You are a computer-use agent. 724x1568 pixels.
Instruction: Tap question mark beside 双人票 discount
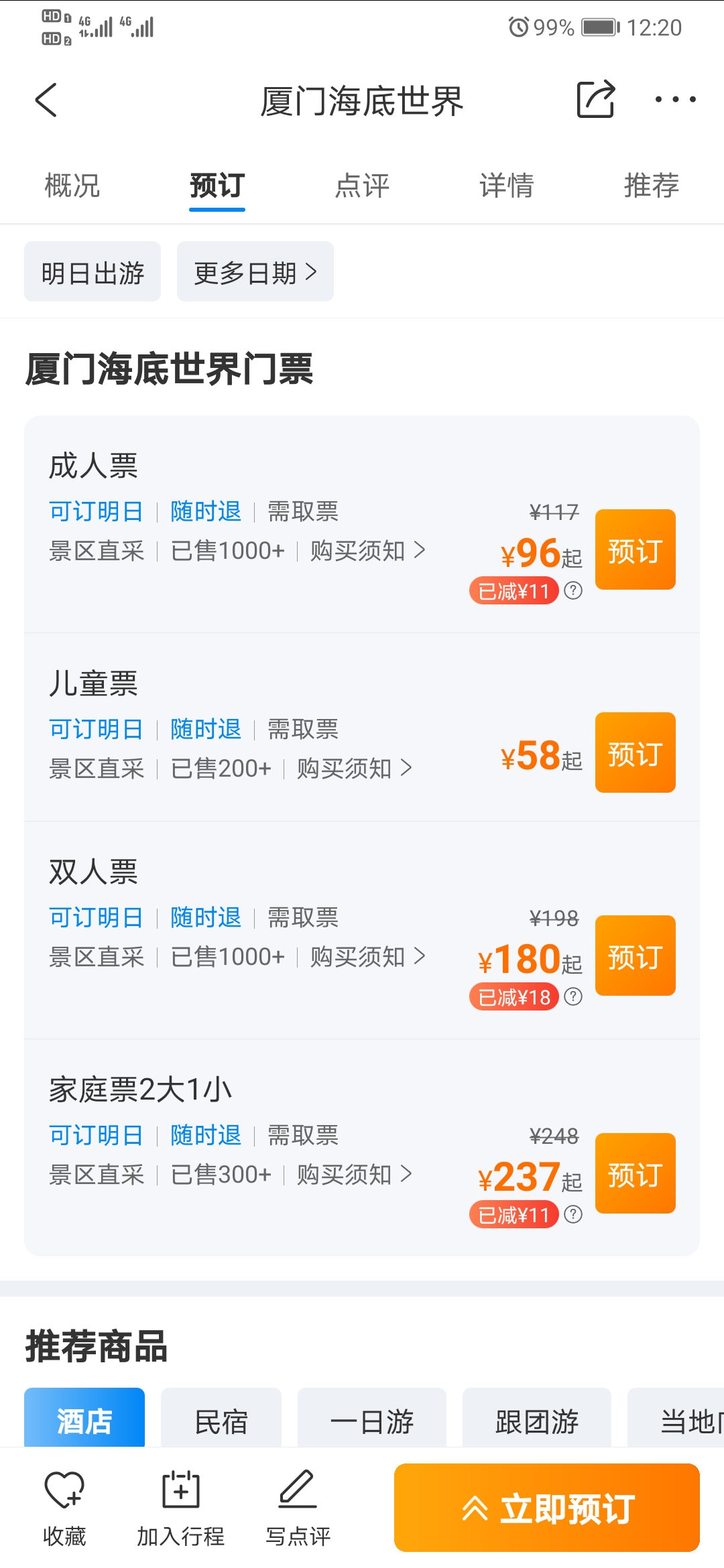coord(573,996)
